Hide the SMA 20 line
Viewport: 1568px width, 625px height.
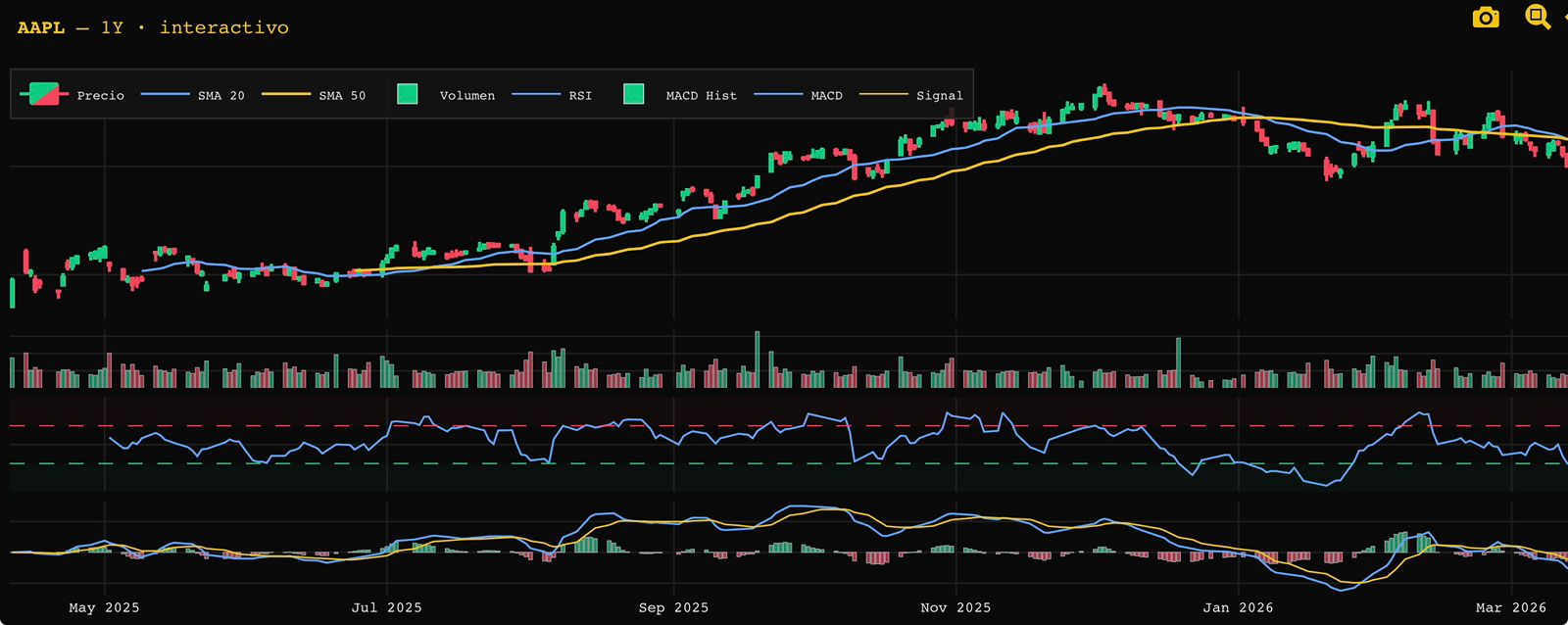point(193,95)
